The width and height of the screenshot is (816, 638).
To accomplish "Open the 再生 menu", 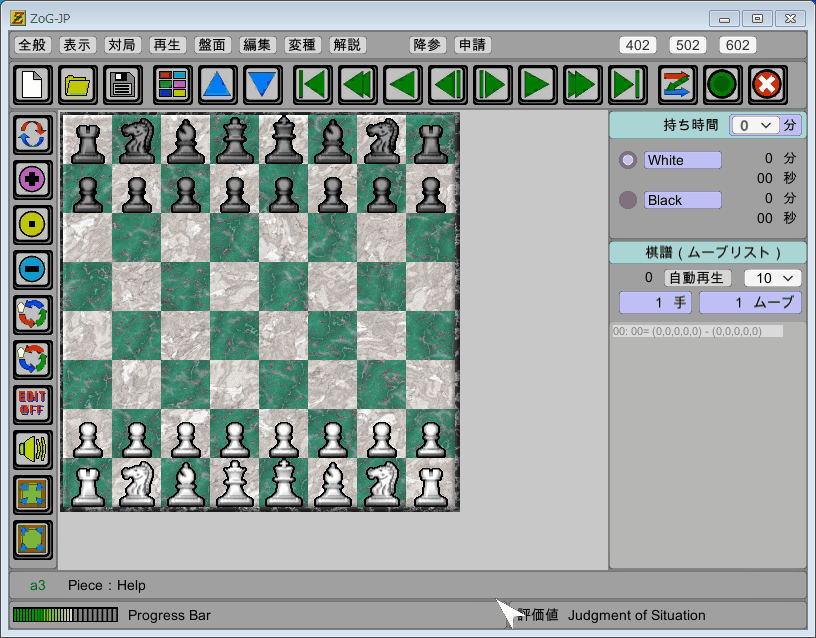I will [x=167, y=45].
